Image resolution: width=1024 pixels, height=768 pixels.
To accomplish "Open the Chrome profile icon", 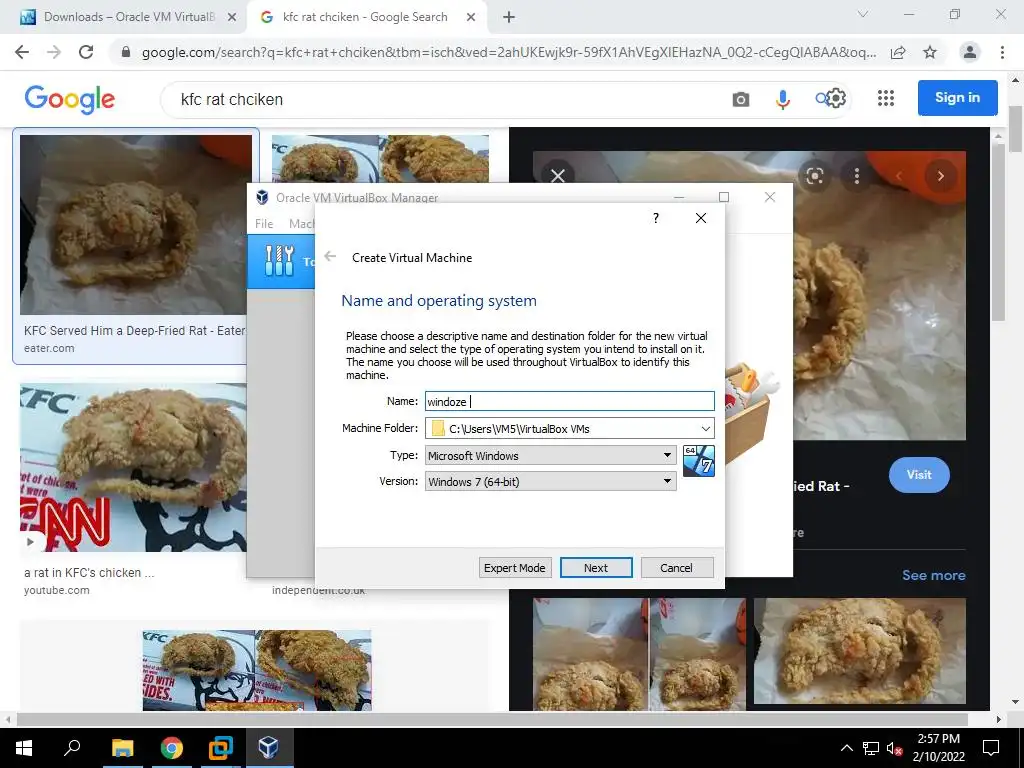I will click(x=970, y=52).
